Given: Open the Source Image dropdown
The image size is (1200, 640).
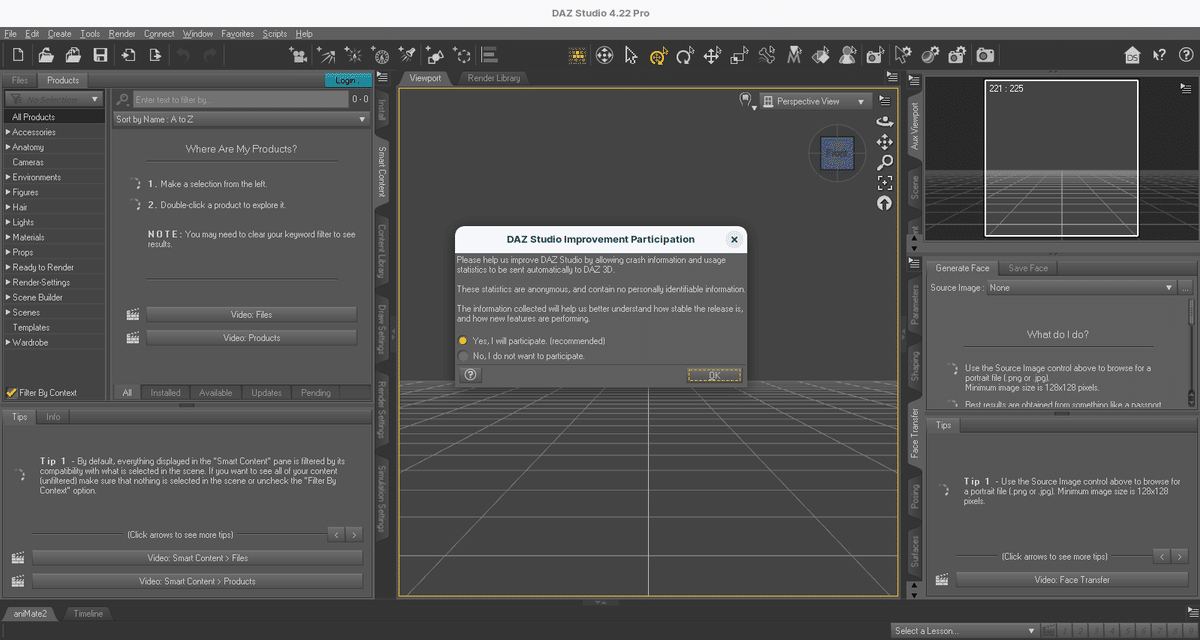Looking at the screenshot, I should coord(1081,288).
